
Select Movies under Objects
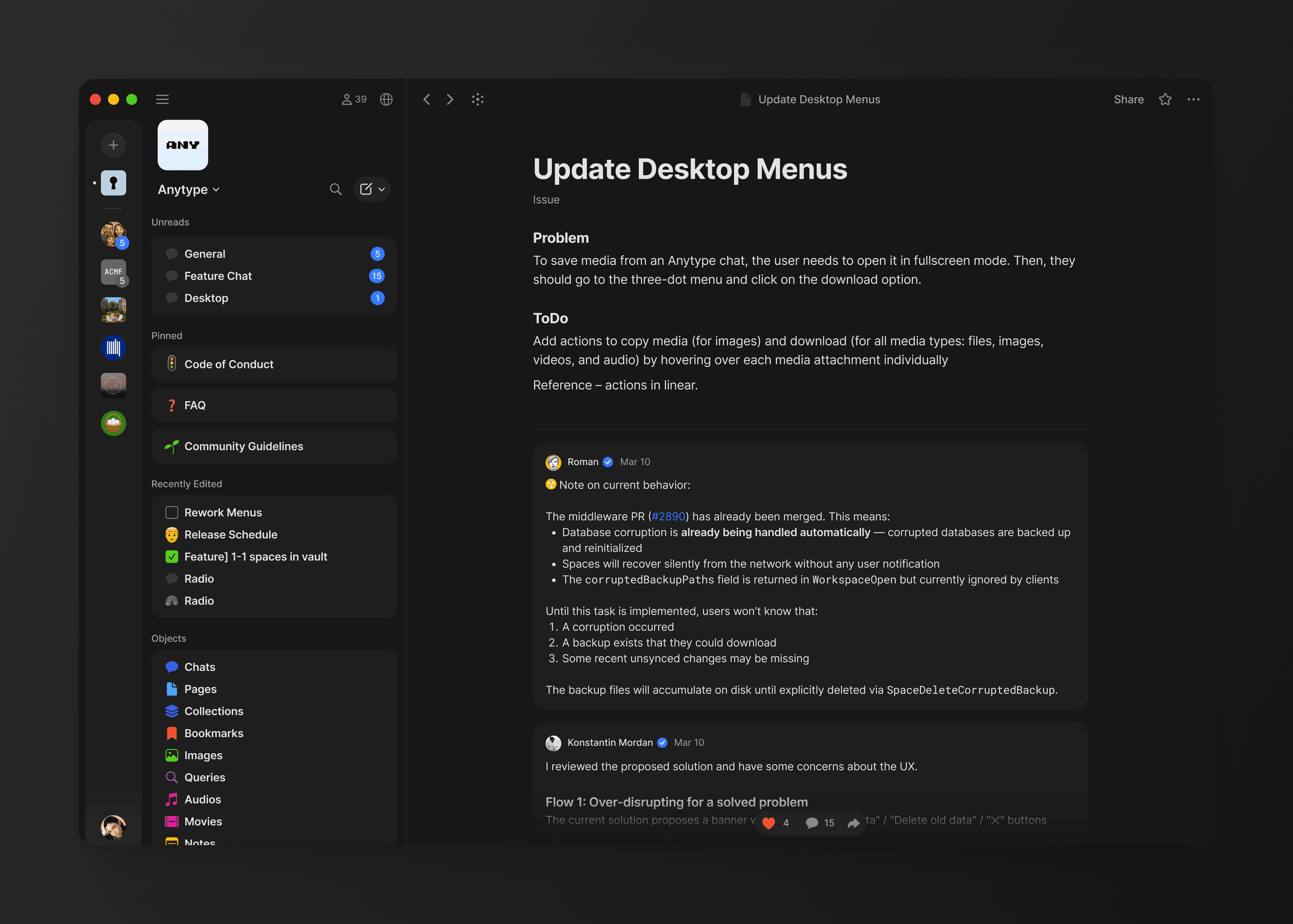(274, 821)
